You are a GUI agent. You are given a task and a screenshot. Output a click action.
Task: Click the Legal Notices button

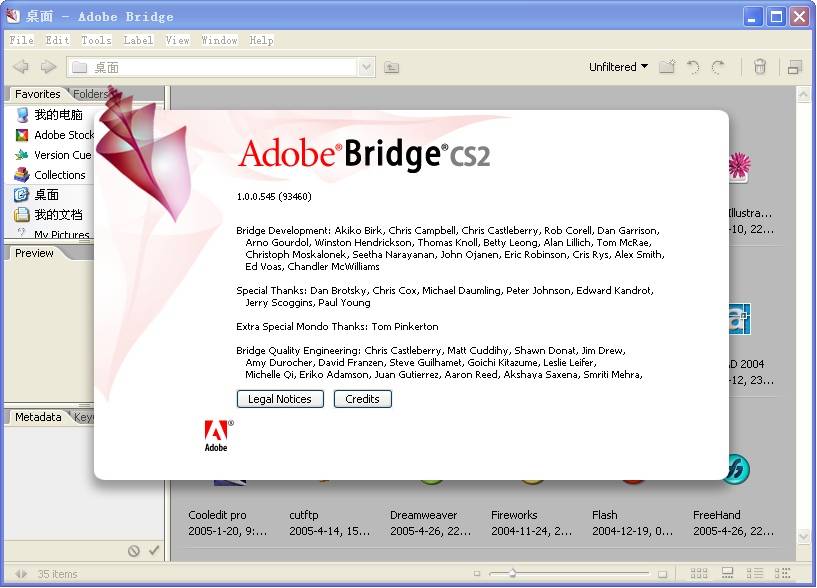click(x=280, y=399)
